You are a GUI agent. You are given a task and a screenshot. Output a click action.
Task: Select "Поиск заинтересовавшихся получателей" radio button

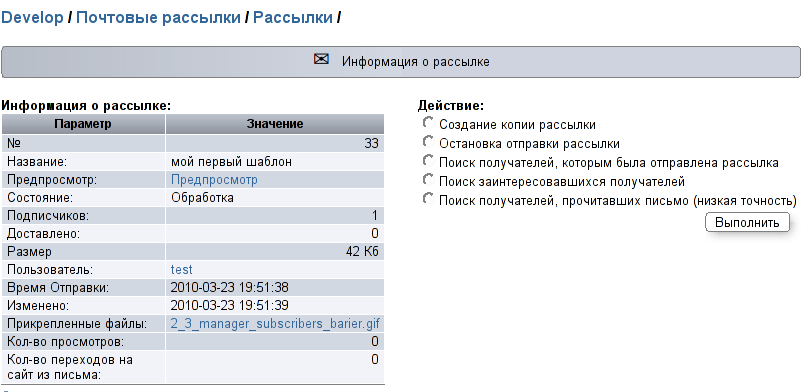(428, 180)
